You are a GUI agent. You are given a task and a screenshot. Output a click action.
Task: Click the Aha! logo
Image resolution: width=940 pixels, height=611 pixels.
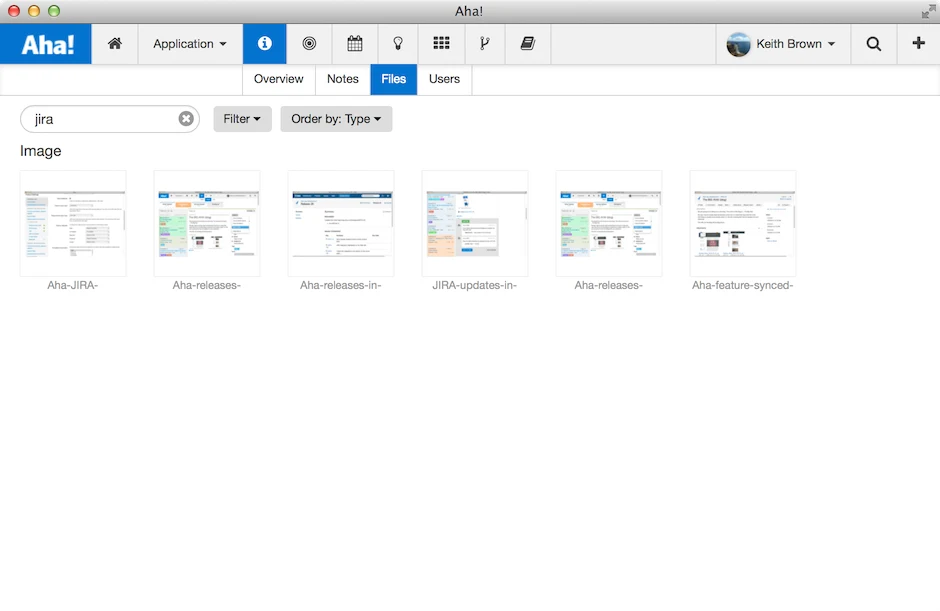[x=46, y=44]
